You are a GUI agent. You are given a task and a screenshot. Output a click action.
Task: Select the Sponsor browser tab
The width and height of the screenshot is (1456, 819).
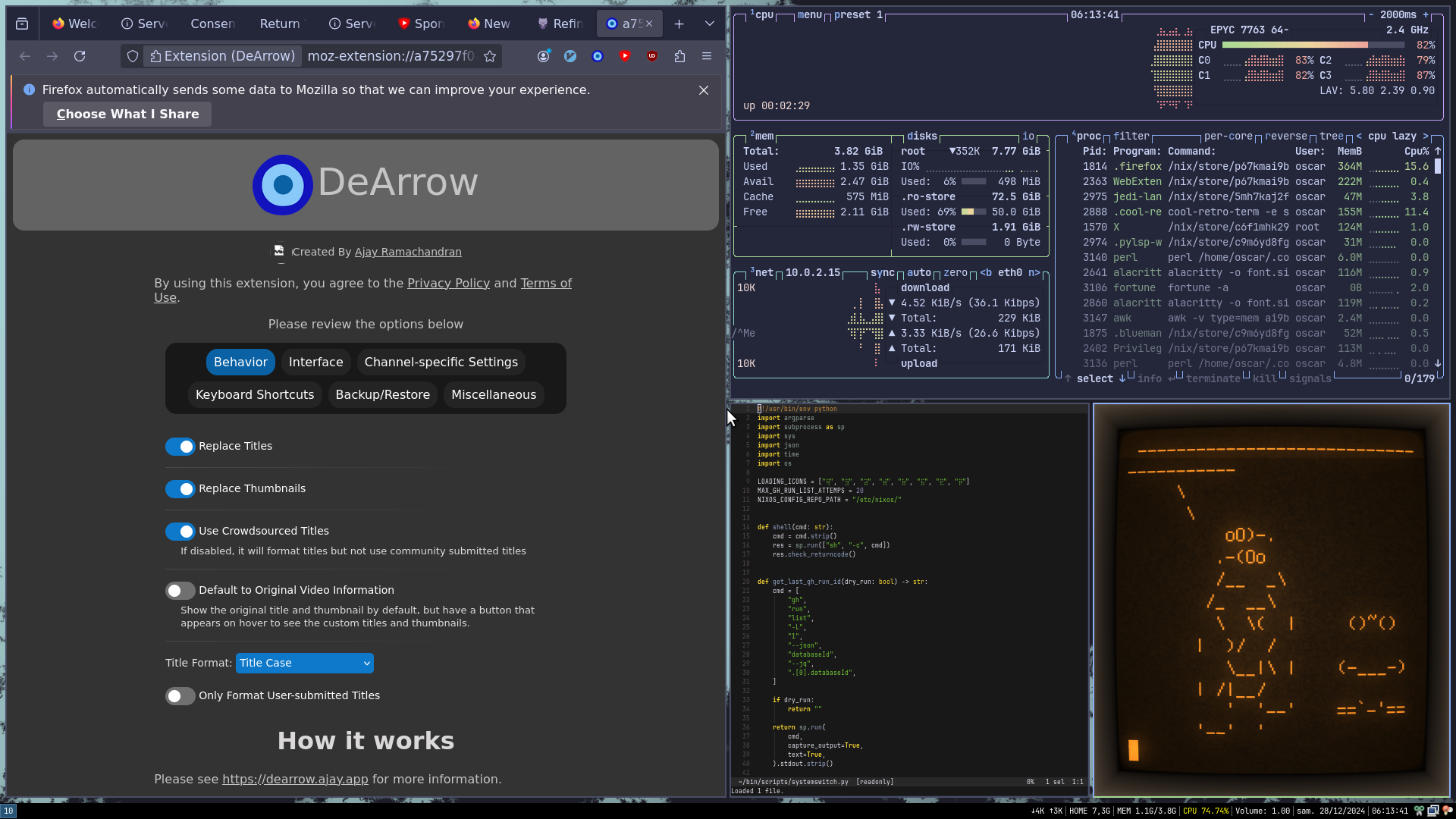(422, 24)
